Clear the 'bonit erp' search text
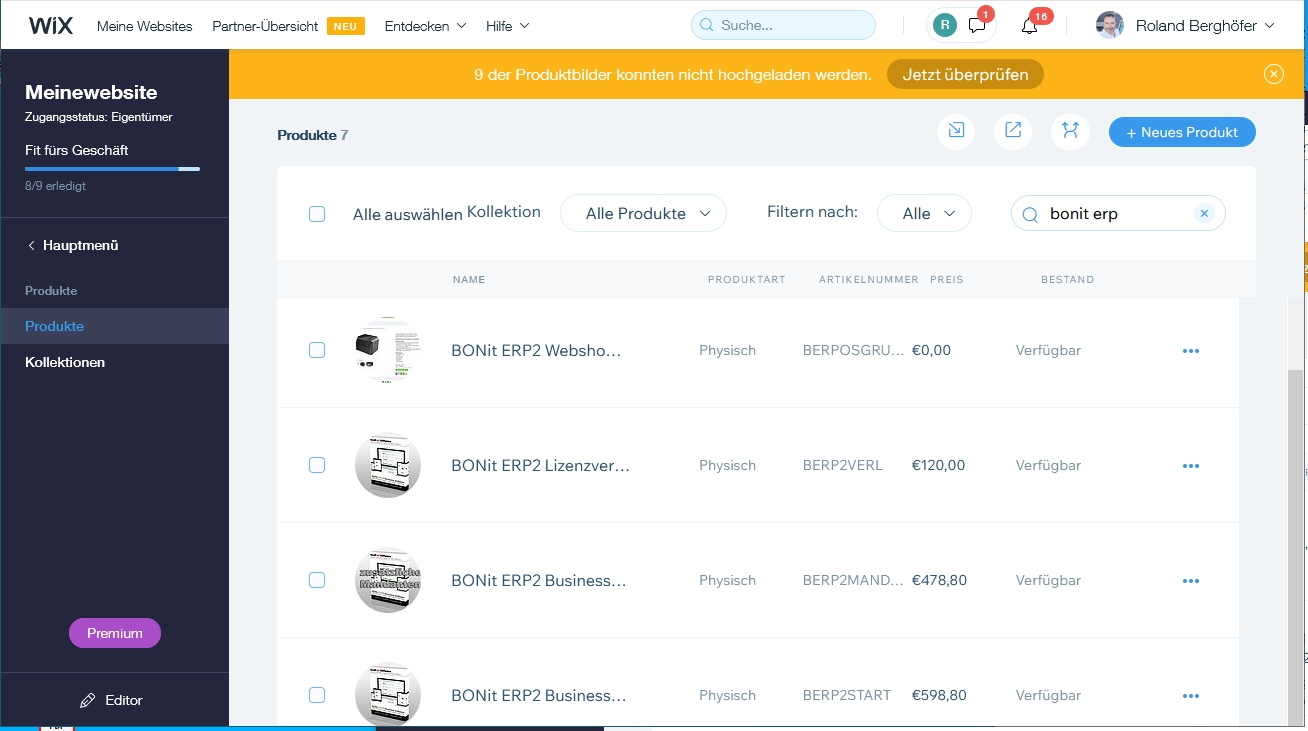 [1204, 213]
